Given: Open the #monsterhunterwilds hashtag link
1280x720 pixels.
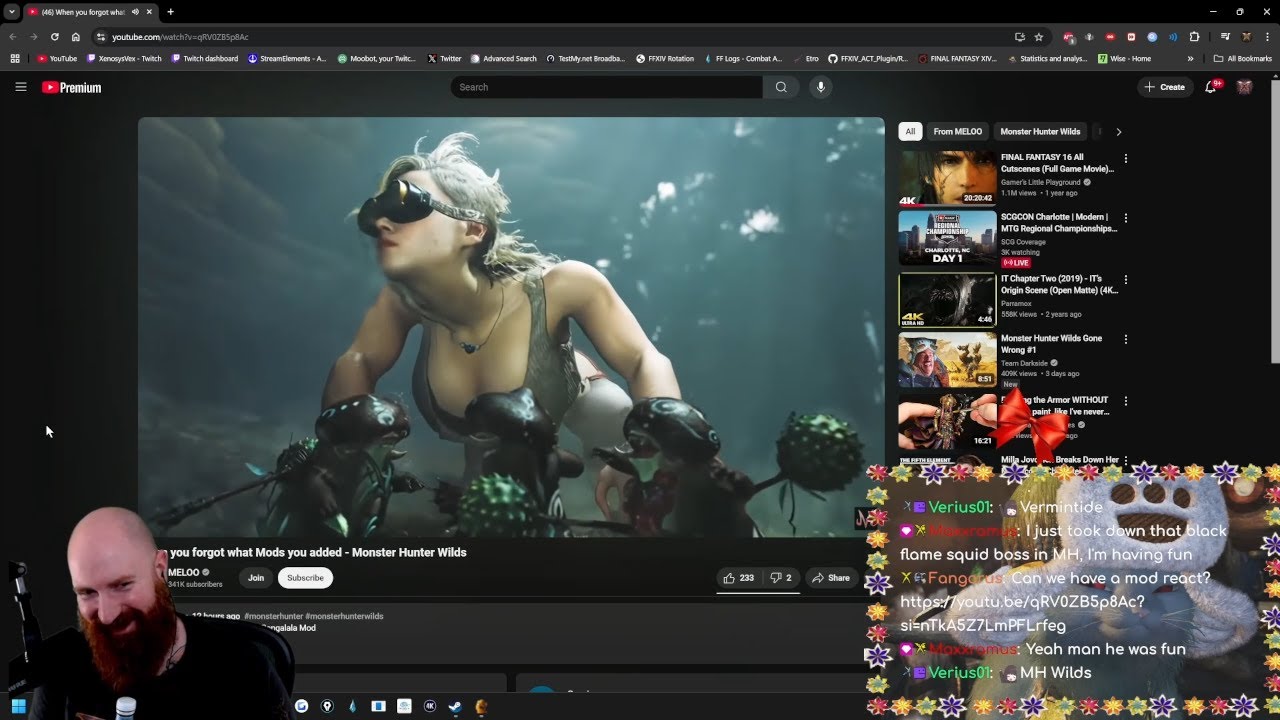Looking at the screenshot, I should (x=344, y=616).
